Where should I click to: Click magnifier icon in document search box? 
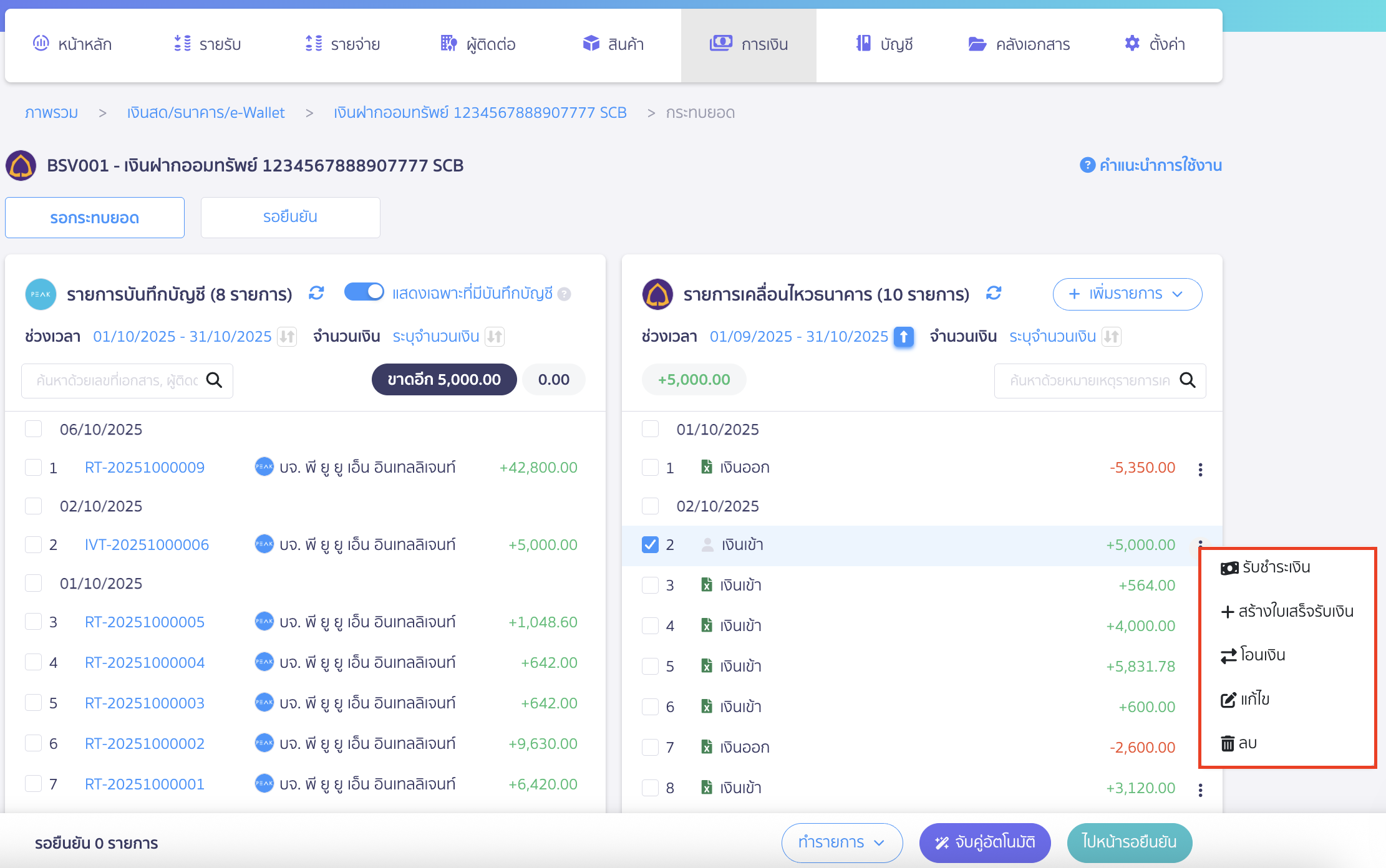(x=214, y=380)
